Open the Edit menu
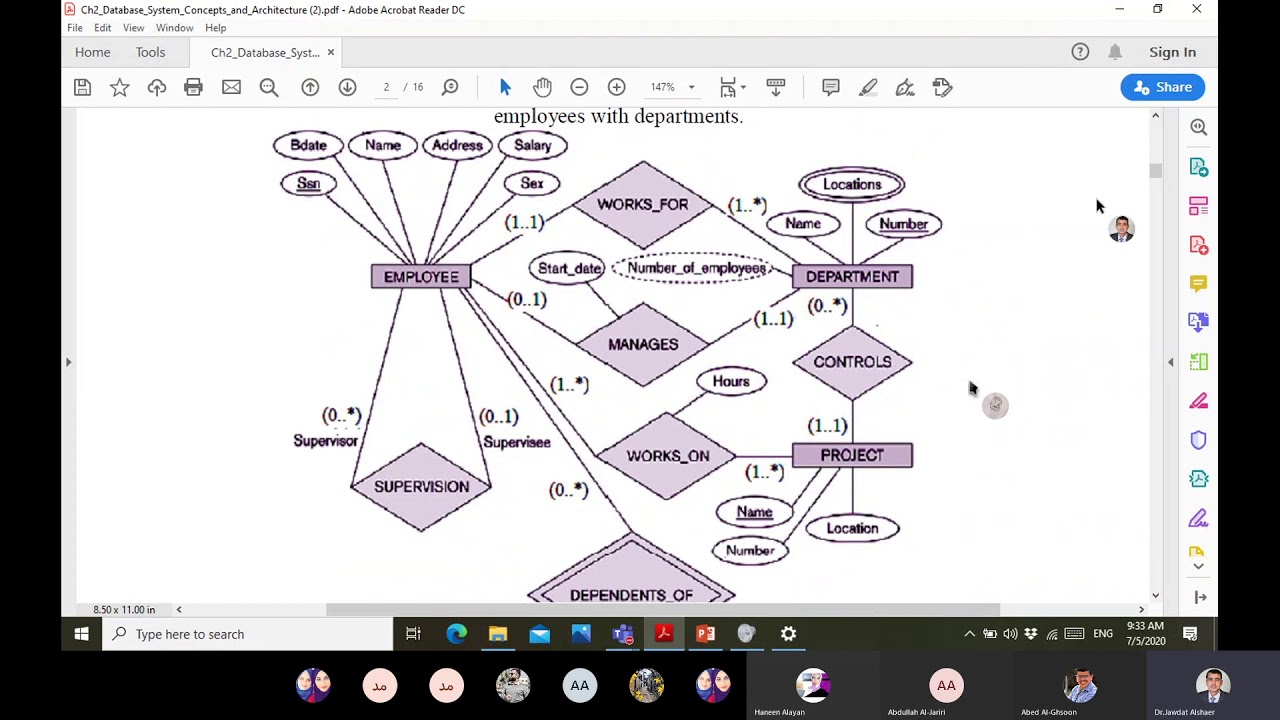The image size is (1280, 720). pos(103,28)
